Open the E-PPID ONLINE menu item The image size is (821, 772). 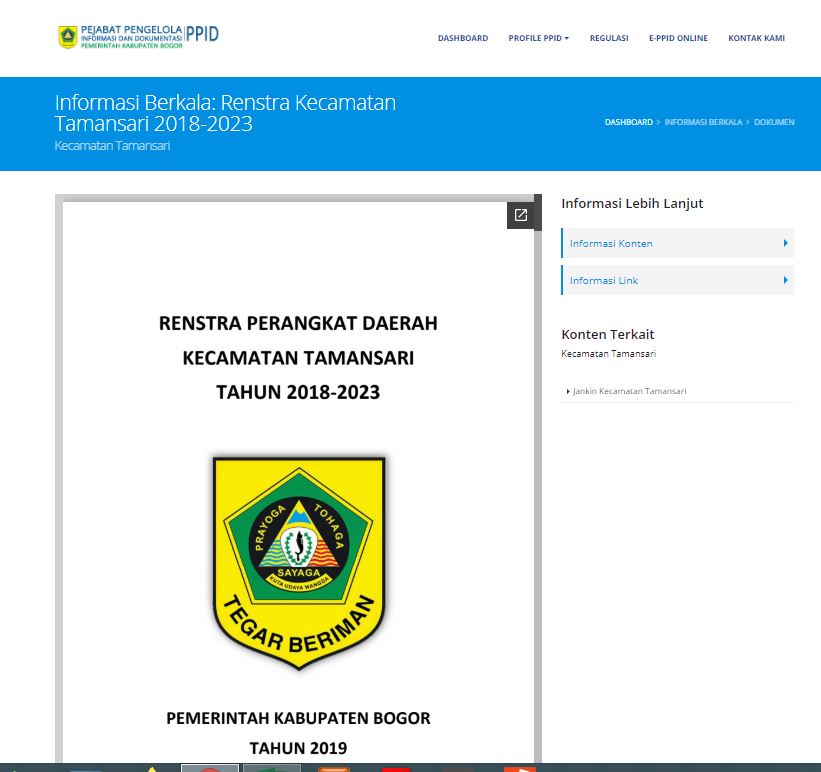click(678, 38)
